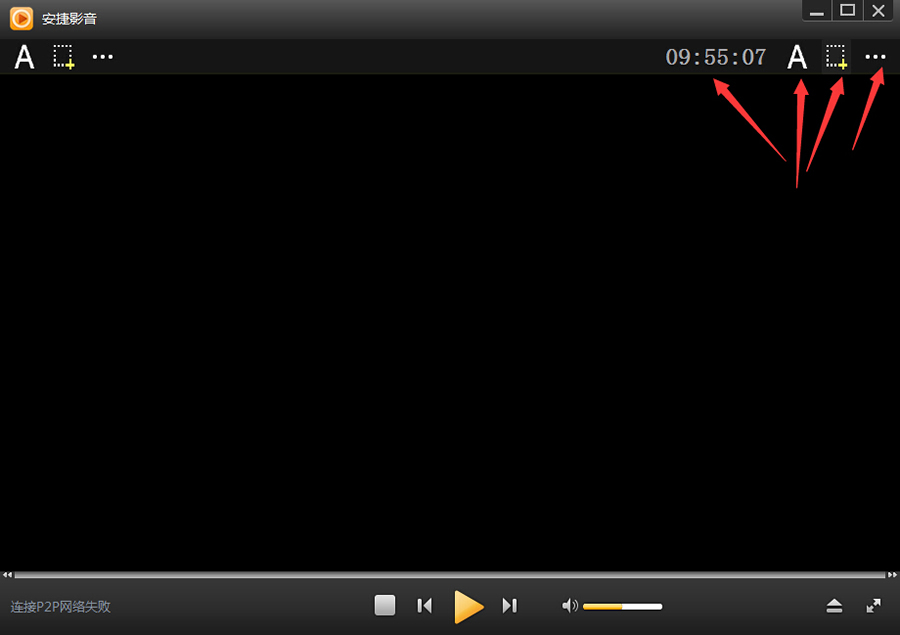Click the orange 安捷影音 app logo

[21, 18]
